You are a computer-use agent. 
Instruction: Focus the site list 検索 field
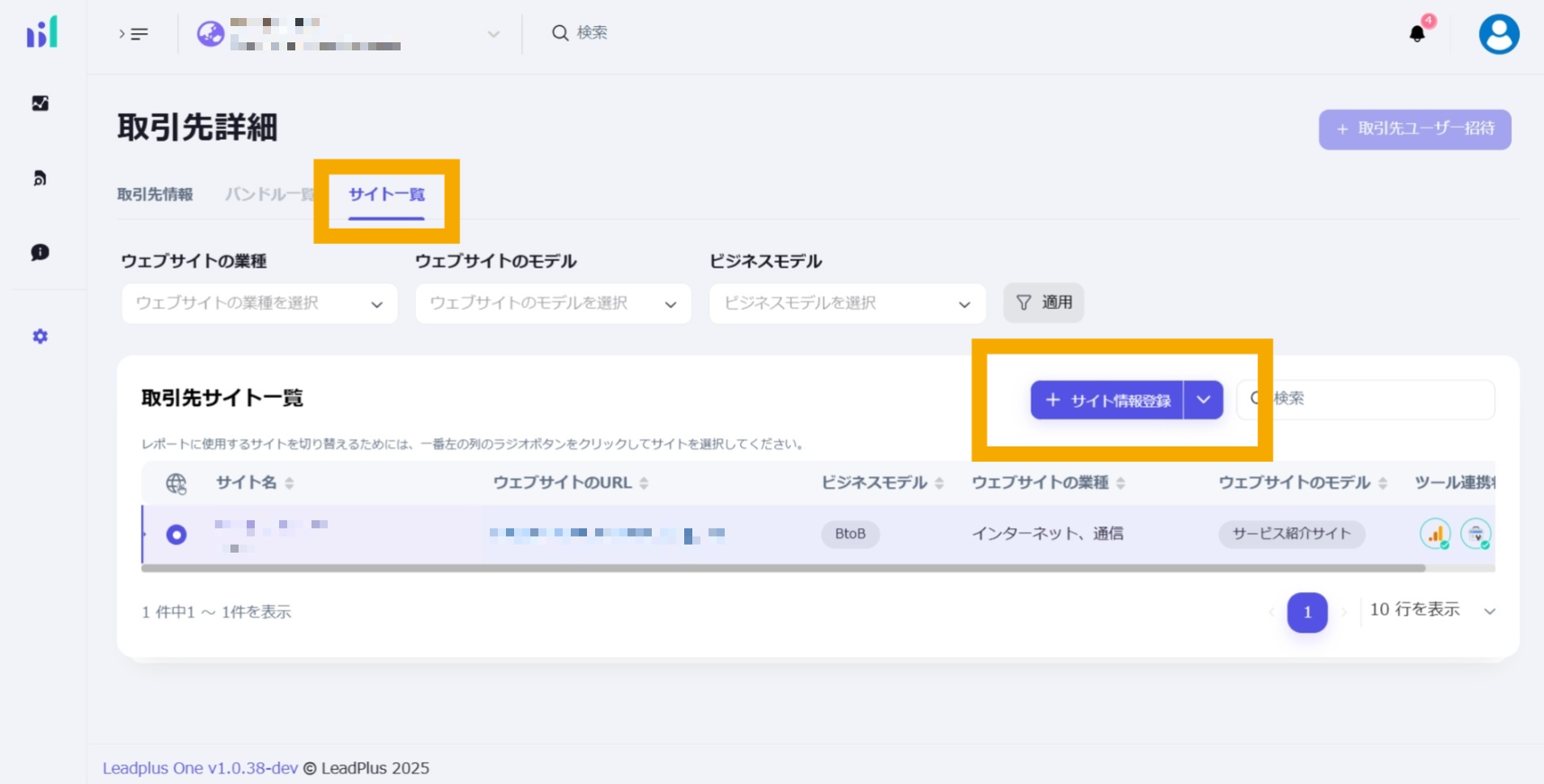pyautogui.click(x=1377, y=399)
